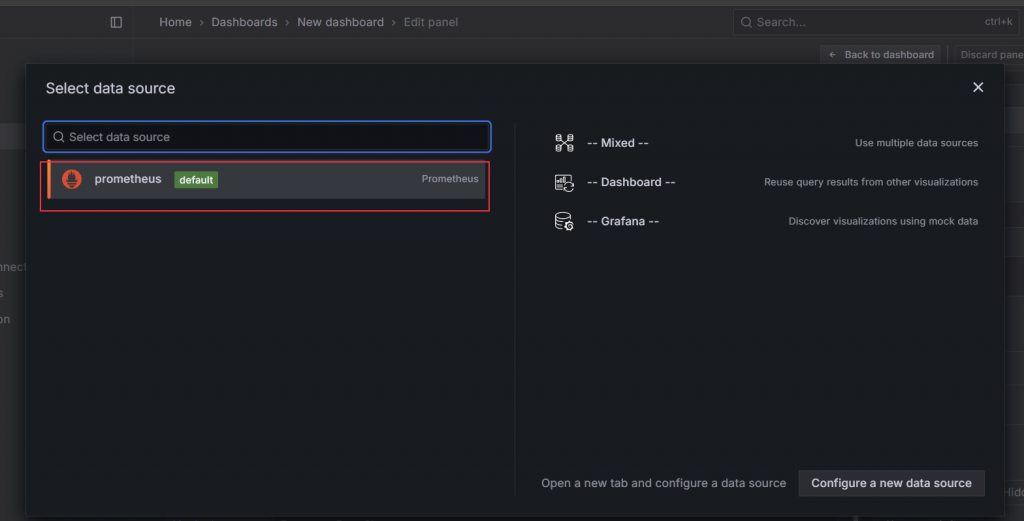The height and width of the screenshot is (521, 1024).
Task: Click Discover visualizations using mock data text
Action: pyautogui.click(x=883, y=221)
